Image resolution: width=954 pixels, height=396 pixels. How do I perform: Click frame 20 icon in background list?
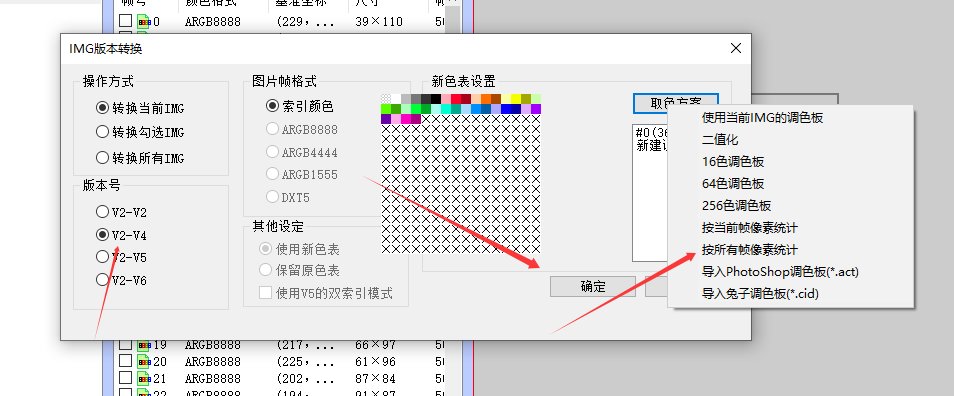144,361
